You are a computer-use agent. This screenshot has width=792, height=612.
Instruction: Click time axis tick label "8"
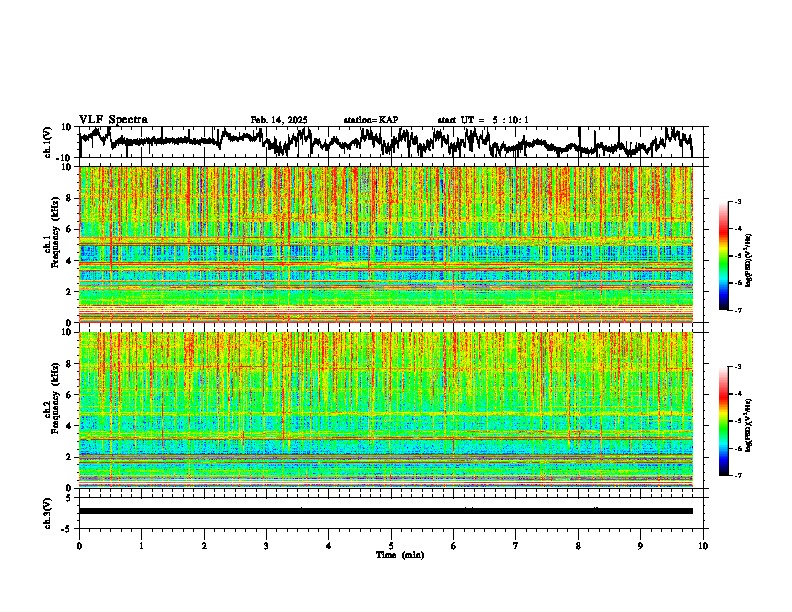(x=578, y=546)
